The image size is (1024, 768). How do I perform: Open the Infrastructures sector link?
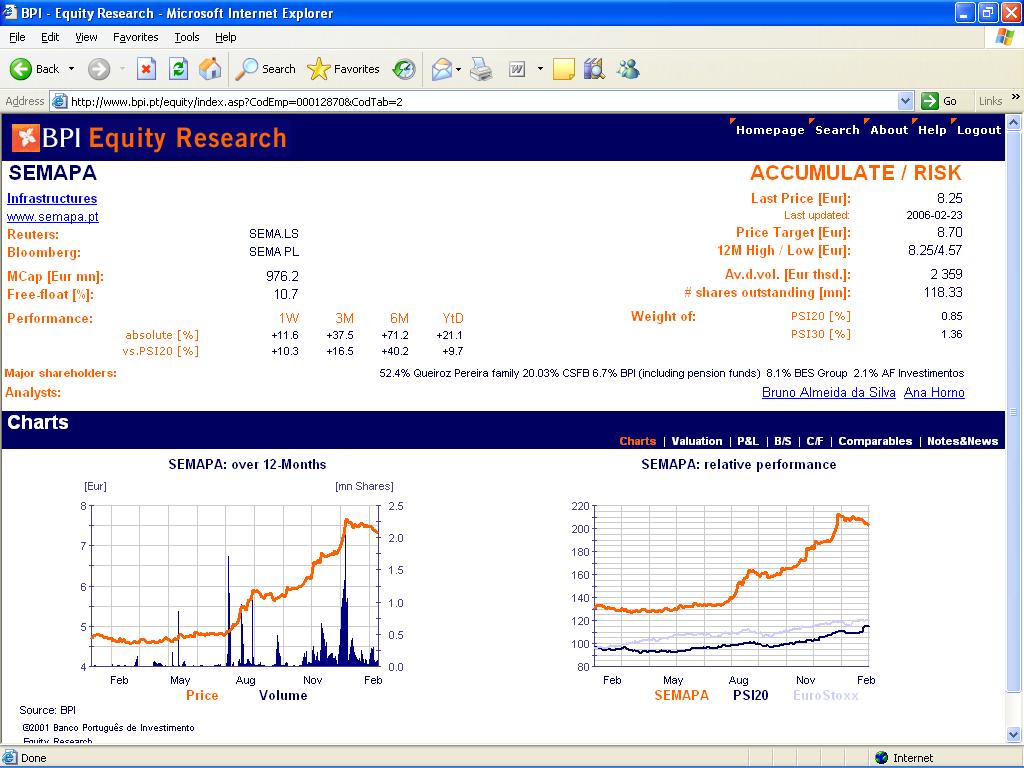tap(52, 198)
